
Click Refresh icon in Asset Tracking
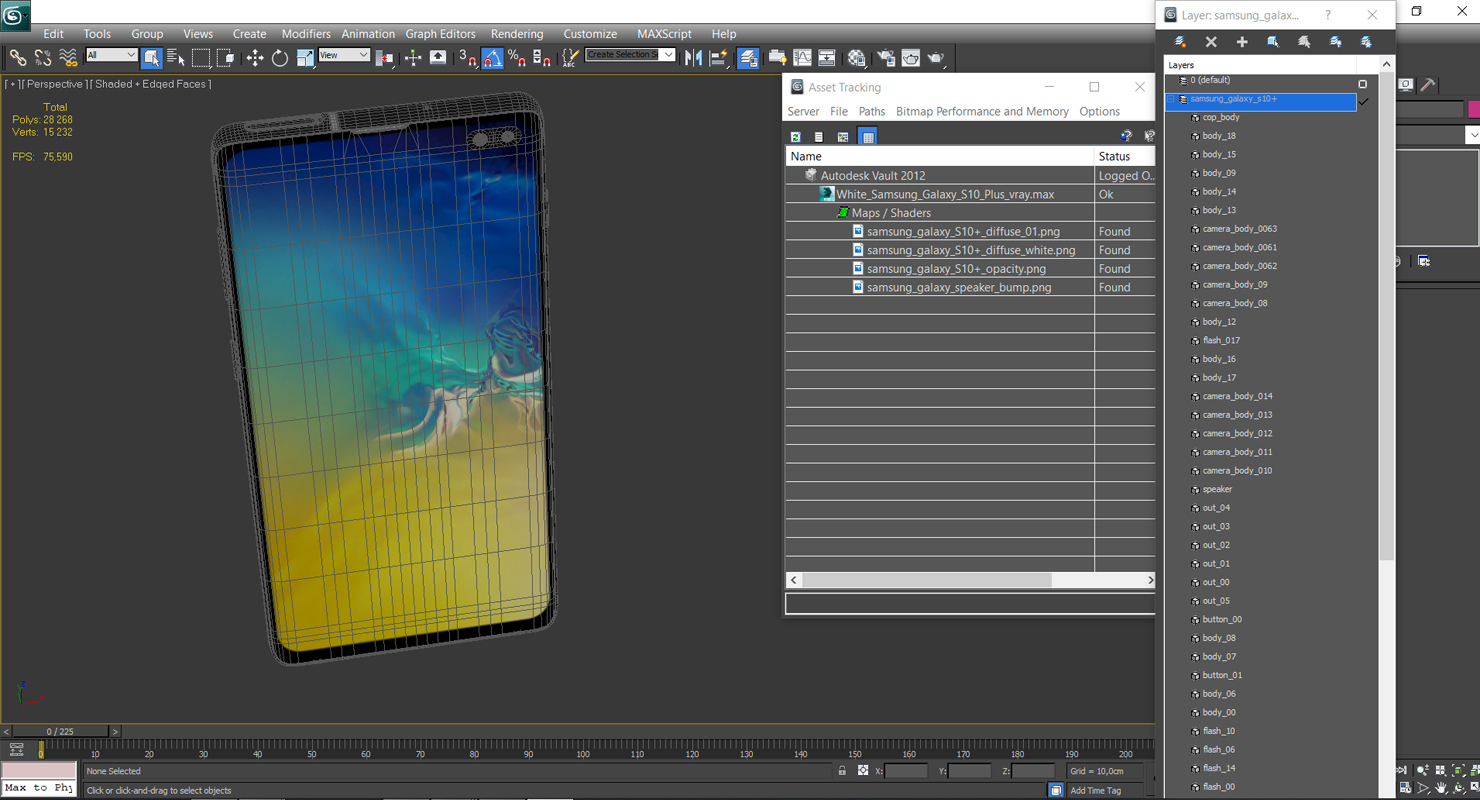[795, 136]
